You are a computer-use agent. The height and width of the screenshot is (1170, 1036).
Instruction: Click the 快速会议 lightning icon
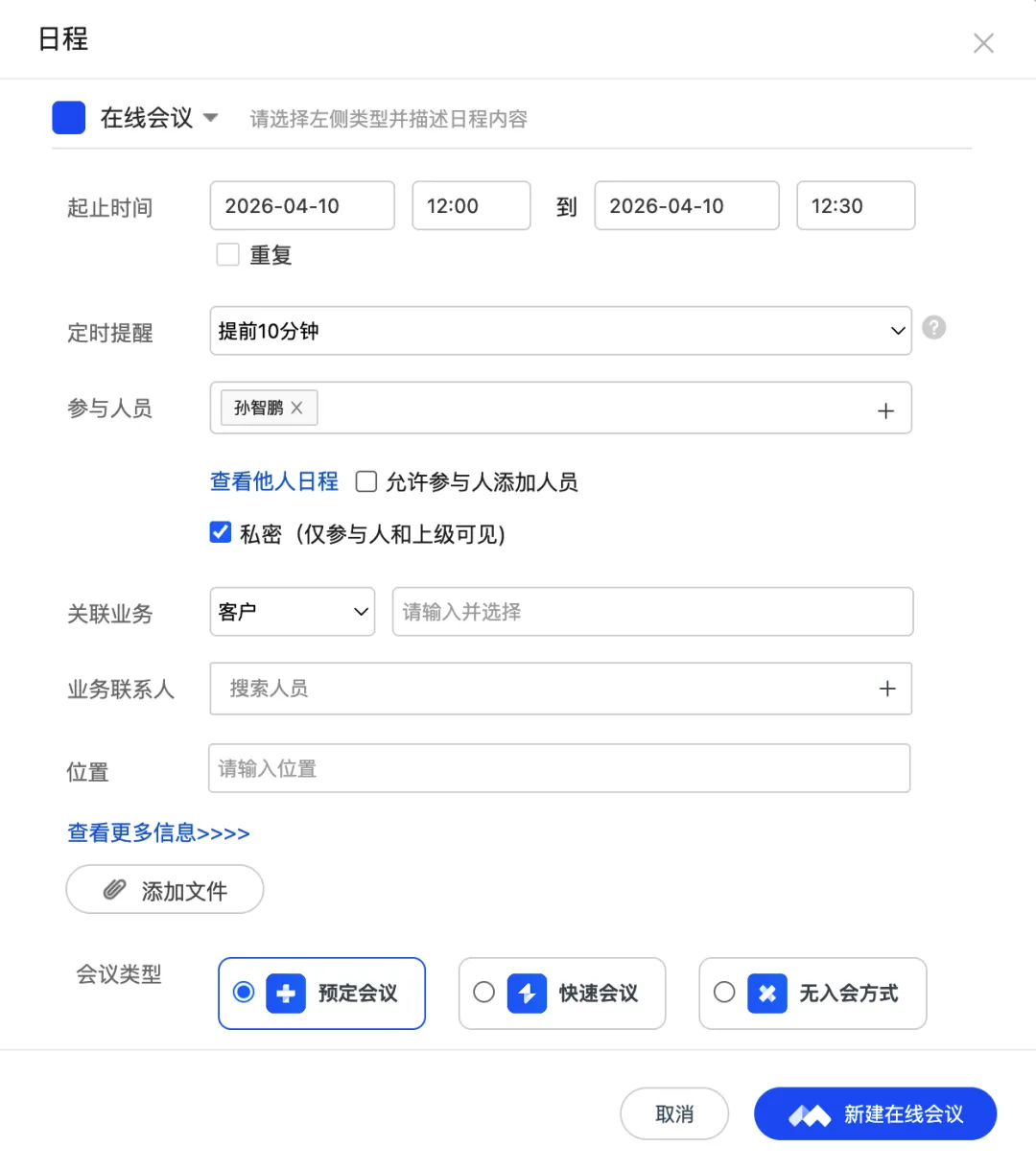(x=527, y=994)
